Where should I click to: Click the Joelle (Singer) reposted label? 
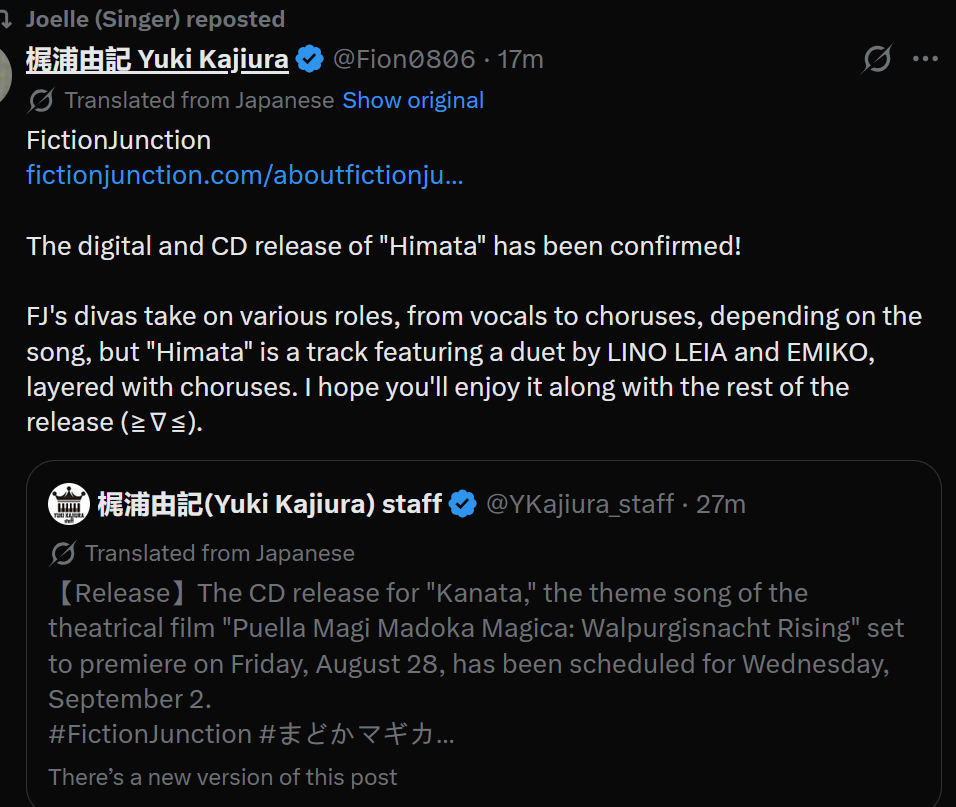point(155,20)
